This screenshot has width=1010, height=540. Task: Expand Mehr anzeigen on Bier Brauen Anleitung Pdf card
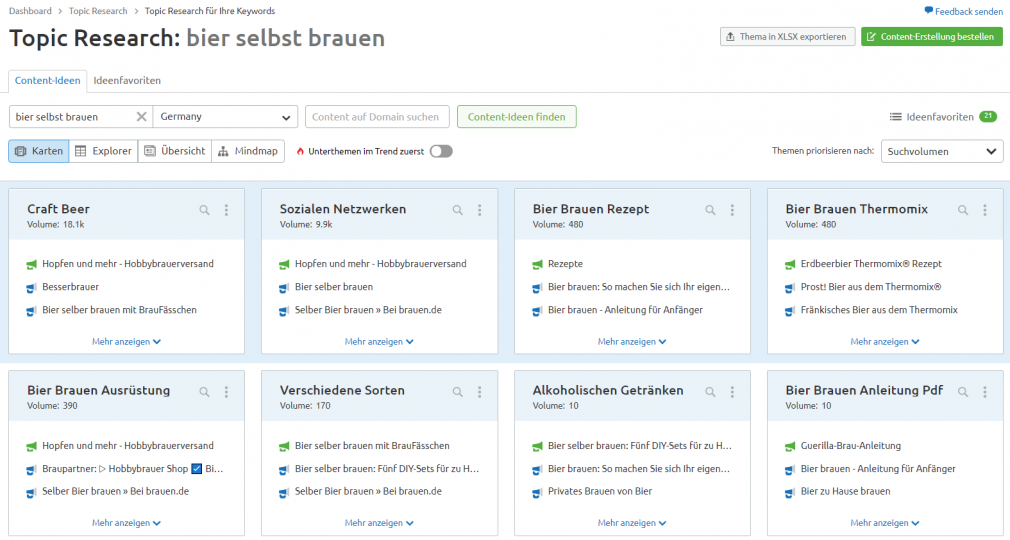[x=884, y=523]
